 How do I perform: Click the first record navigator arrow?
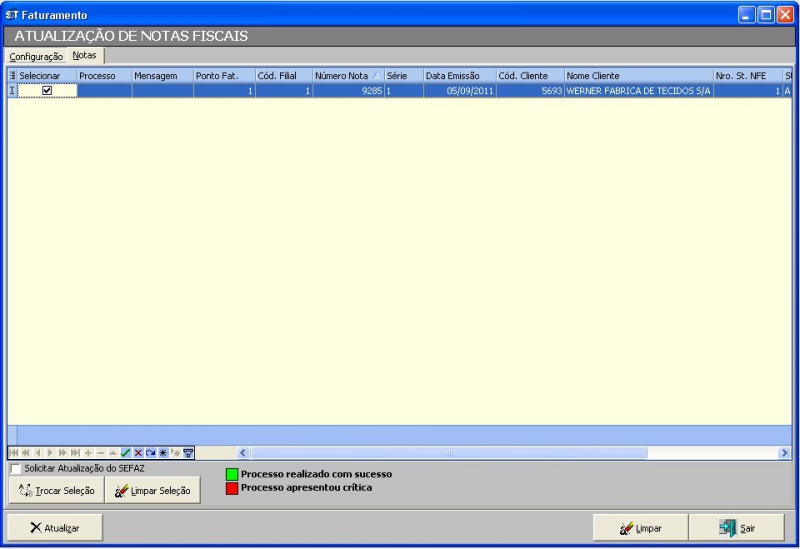pyautogui.click(x=13, y=453)
